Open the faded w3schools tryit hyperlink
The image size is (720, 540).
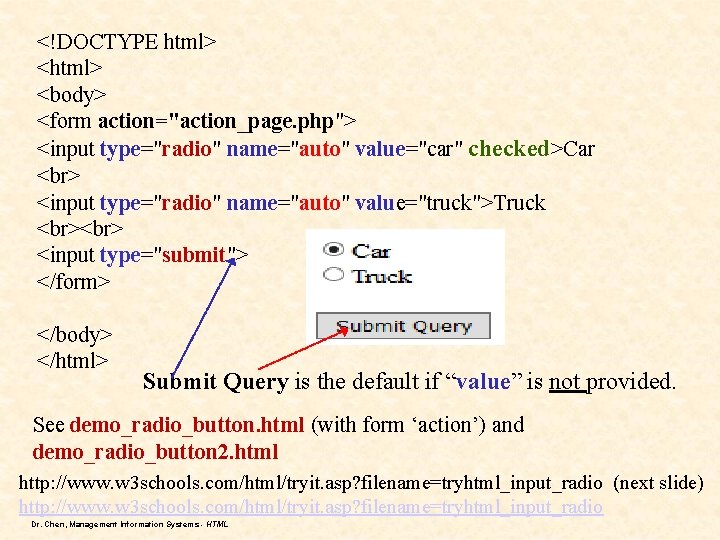[311, 507]
